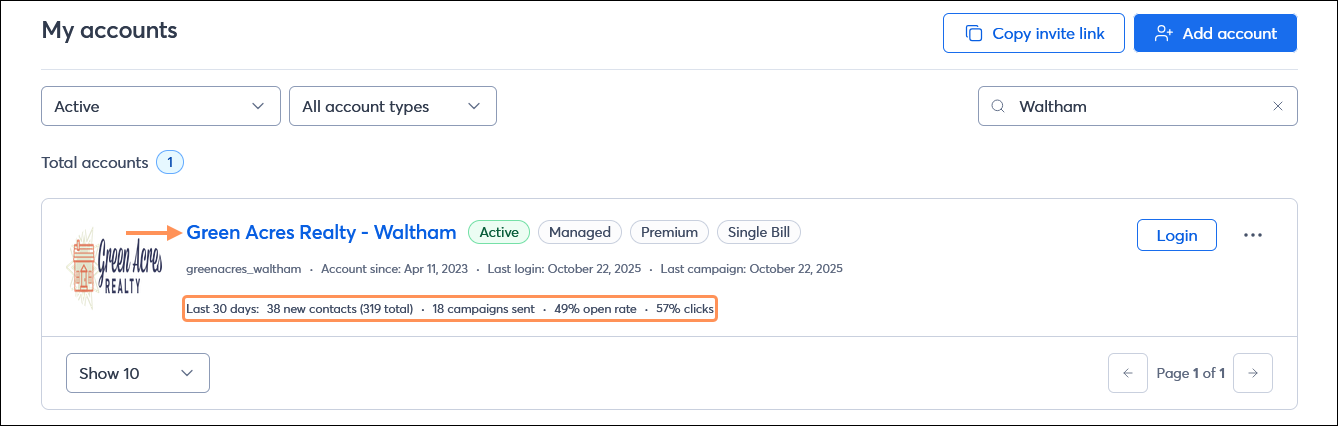
Task: Click the Add account button
Action: point(1215,33)
